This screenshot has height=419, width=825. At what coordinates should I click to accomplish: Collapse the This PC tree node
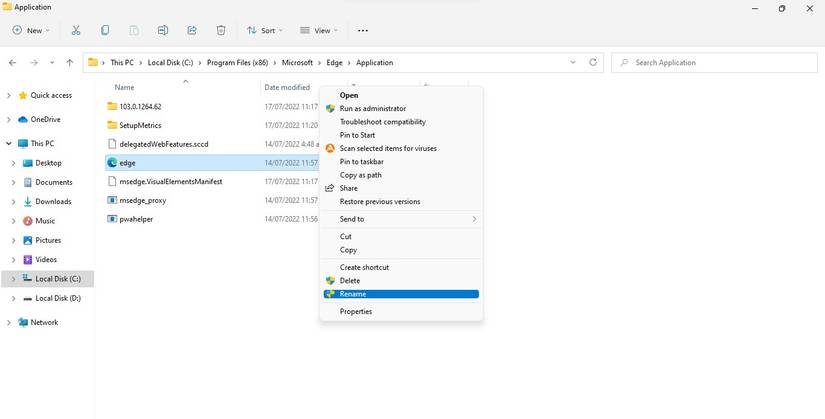8,143
